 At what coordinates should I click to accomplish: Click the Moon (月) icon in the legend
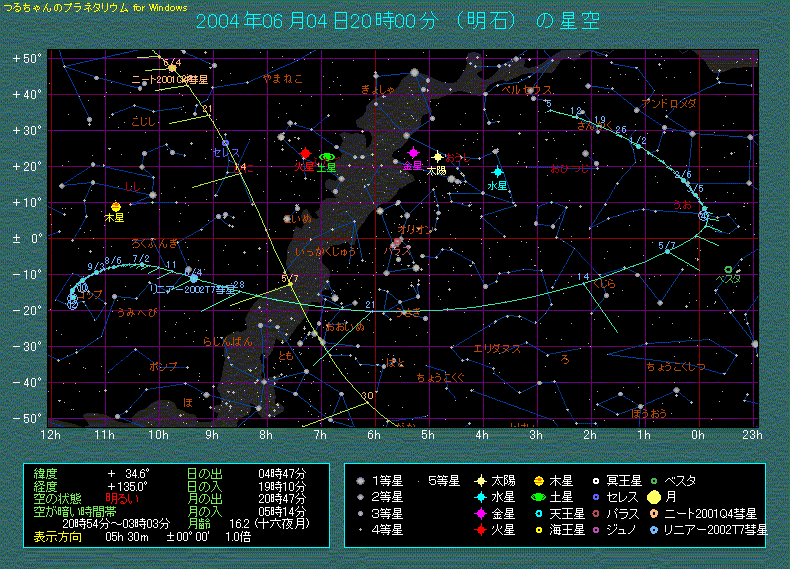pos(653,496)
